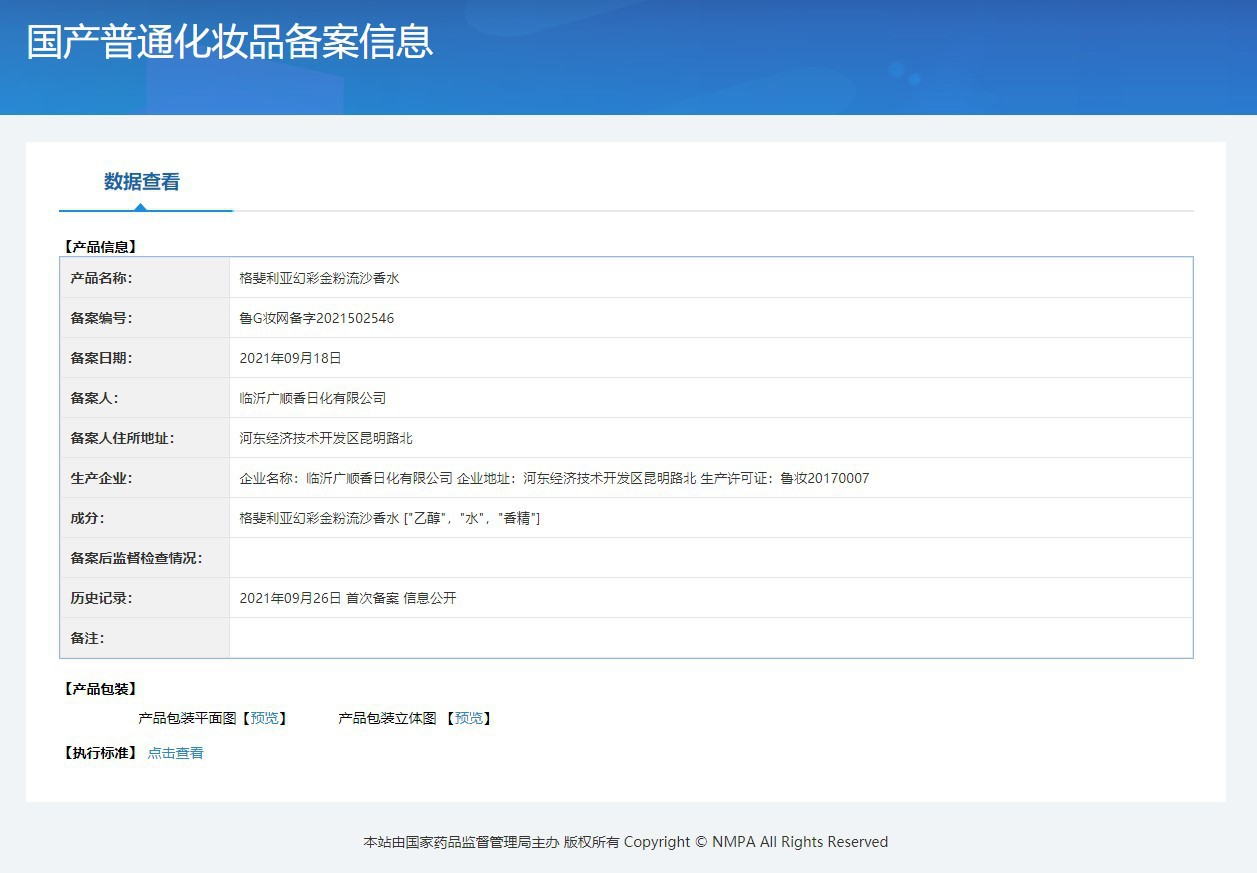Click the empty 备注 value cell
Viewport: 1257px width, 873px height.
click(x=710, y=638)
